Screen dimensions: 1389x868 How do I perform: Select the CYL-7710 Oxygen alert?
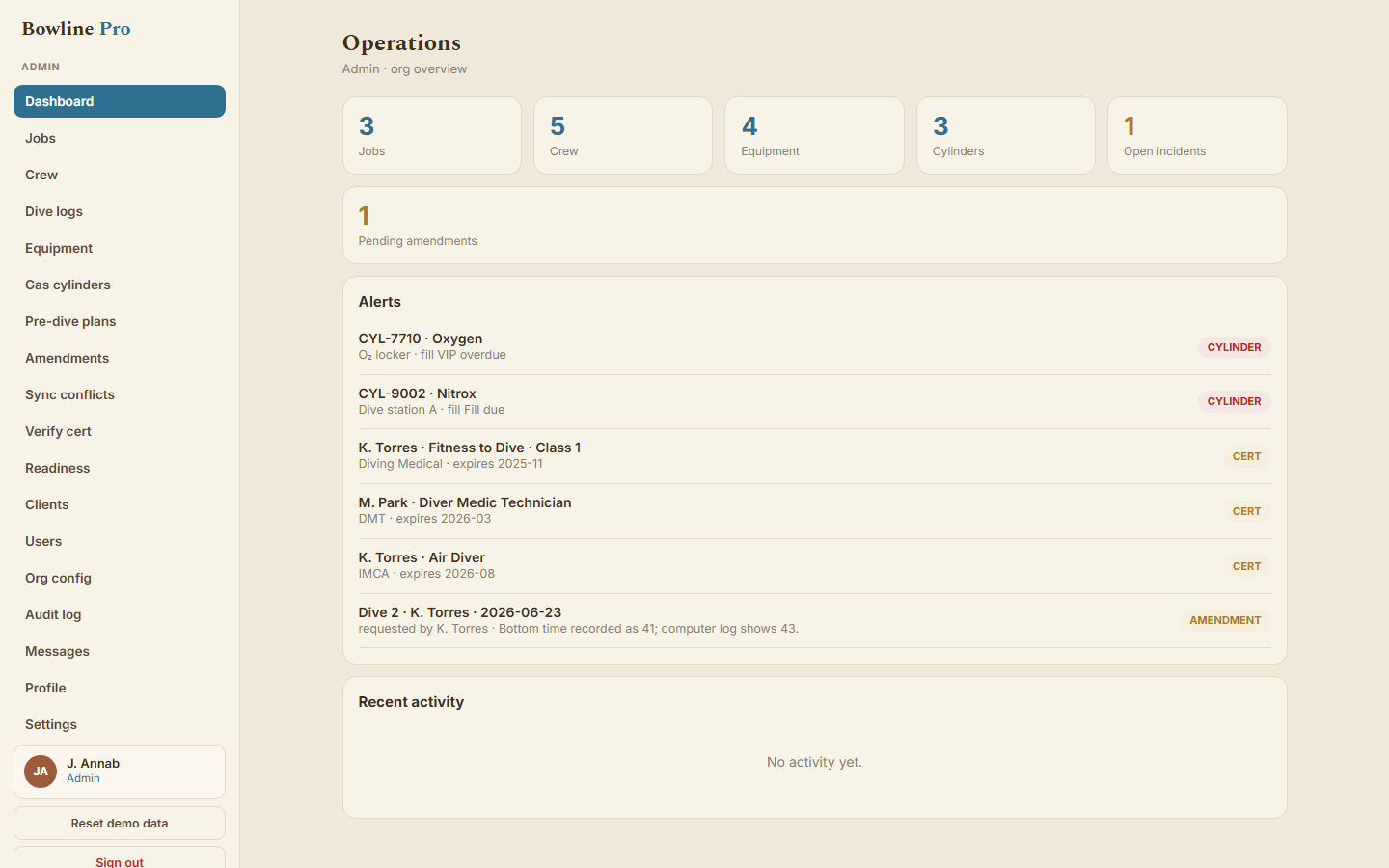(x=815, y=347)
